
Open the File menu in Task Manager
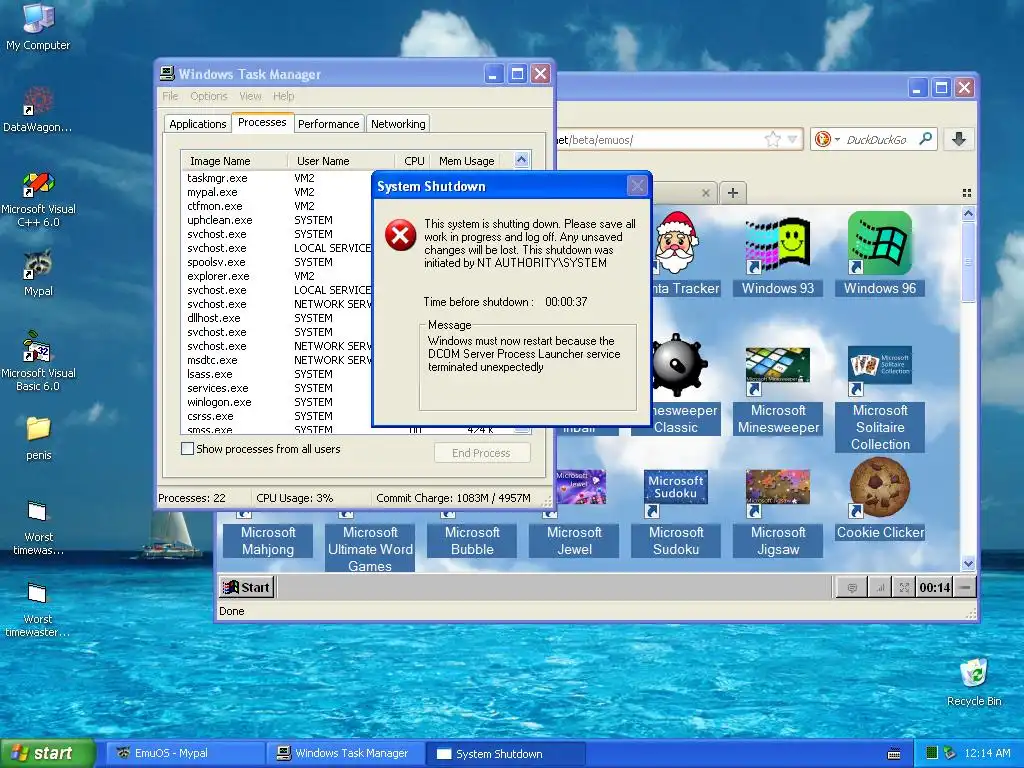tap(170, 96)
